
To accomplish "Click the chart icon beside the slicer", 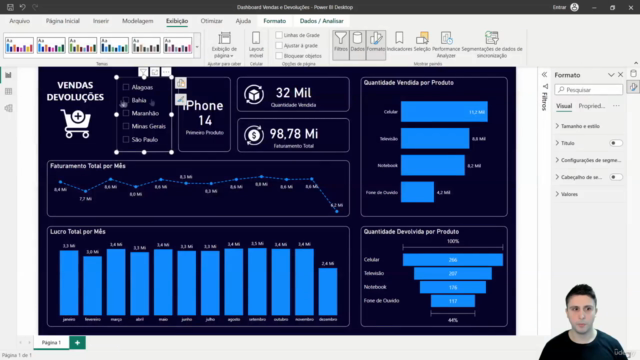I will point(181,83).
